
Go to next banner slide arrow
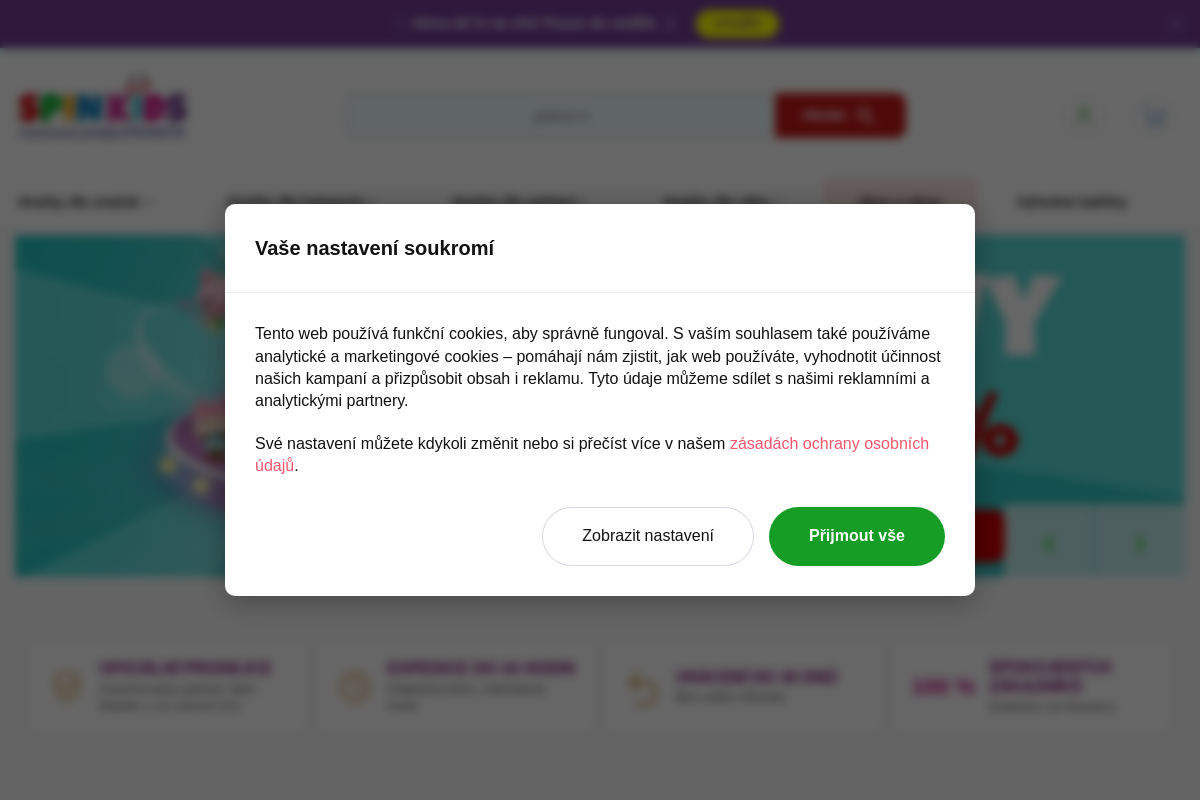coord(1139,543)
